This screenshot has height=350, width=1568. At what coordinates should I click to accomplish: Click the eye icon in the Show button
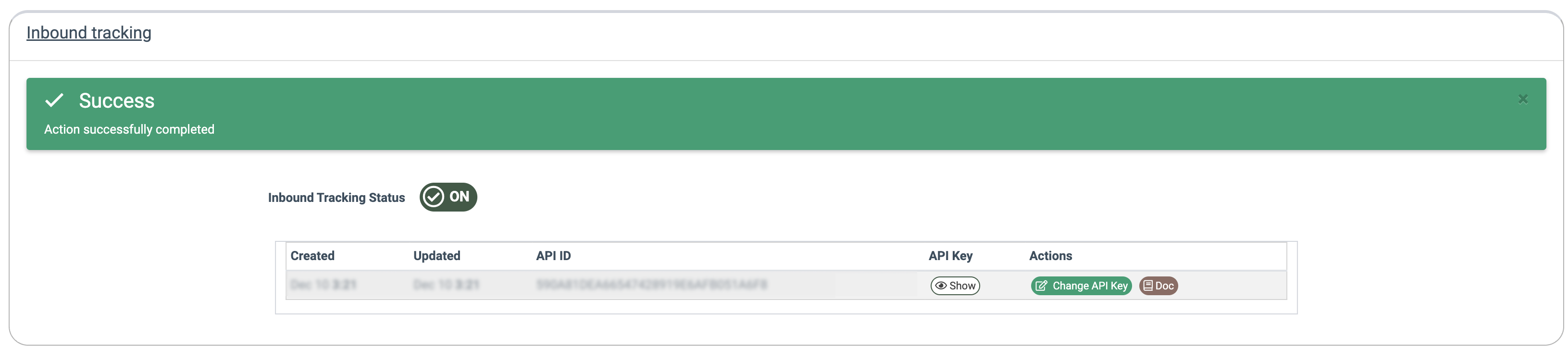click(x=940, y=286)
